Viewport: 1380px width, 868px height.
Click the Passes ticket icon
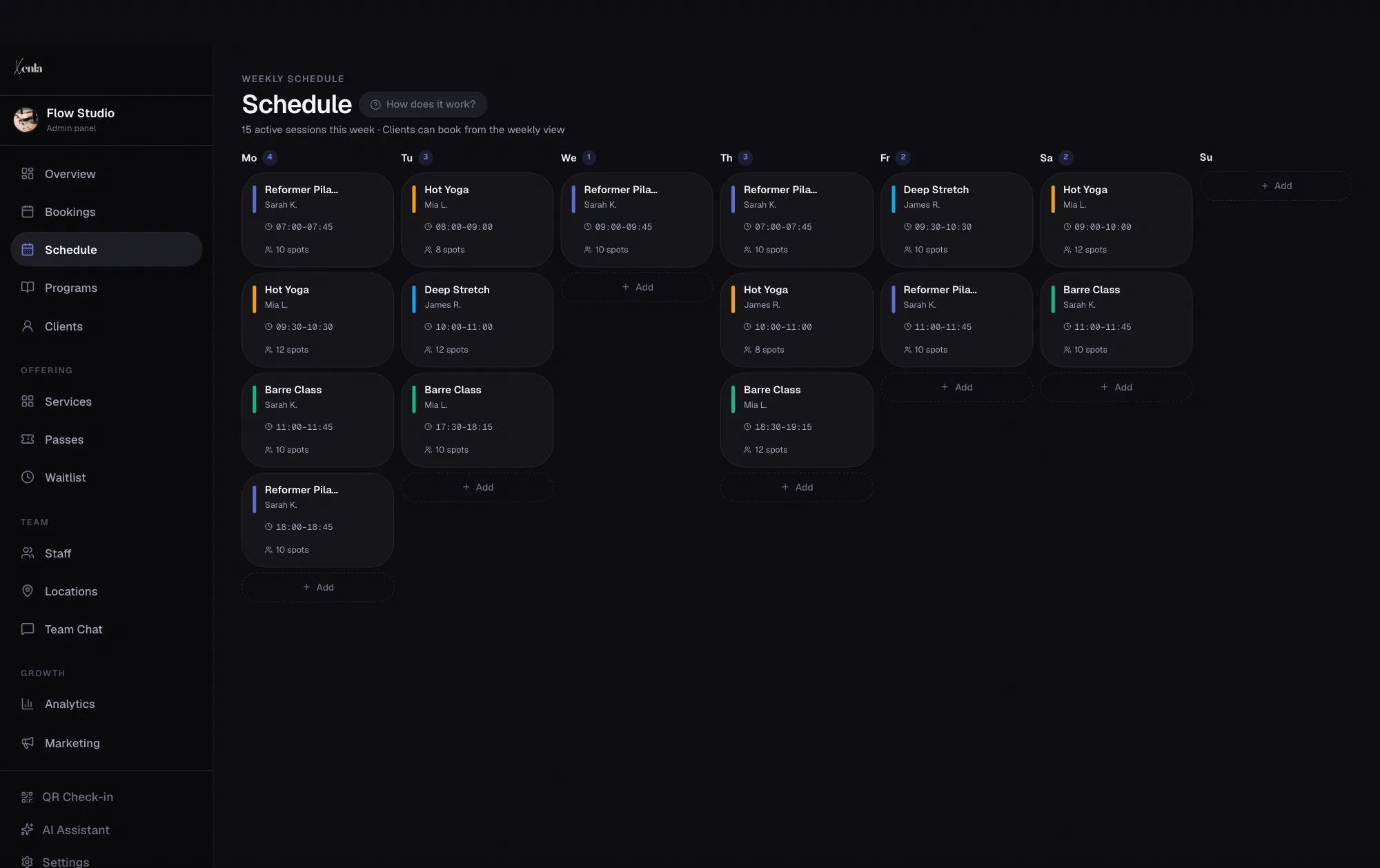pyautogui.click(x=28, y=440)
